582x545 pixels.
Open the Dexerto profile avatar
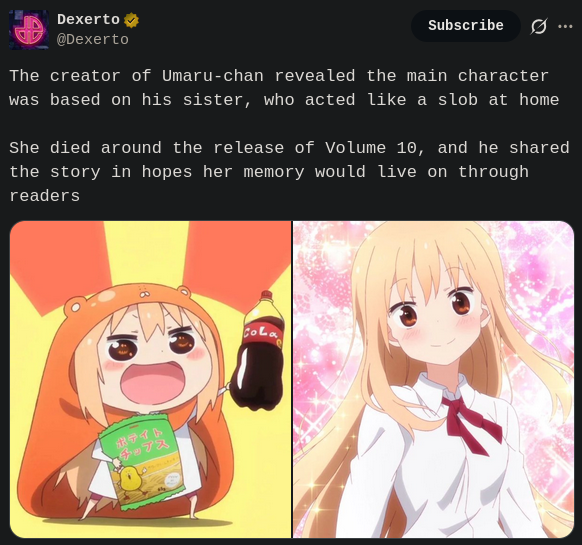(29, 30)
